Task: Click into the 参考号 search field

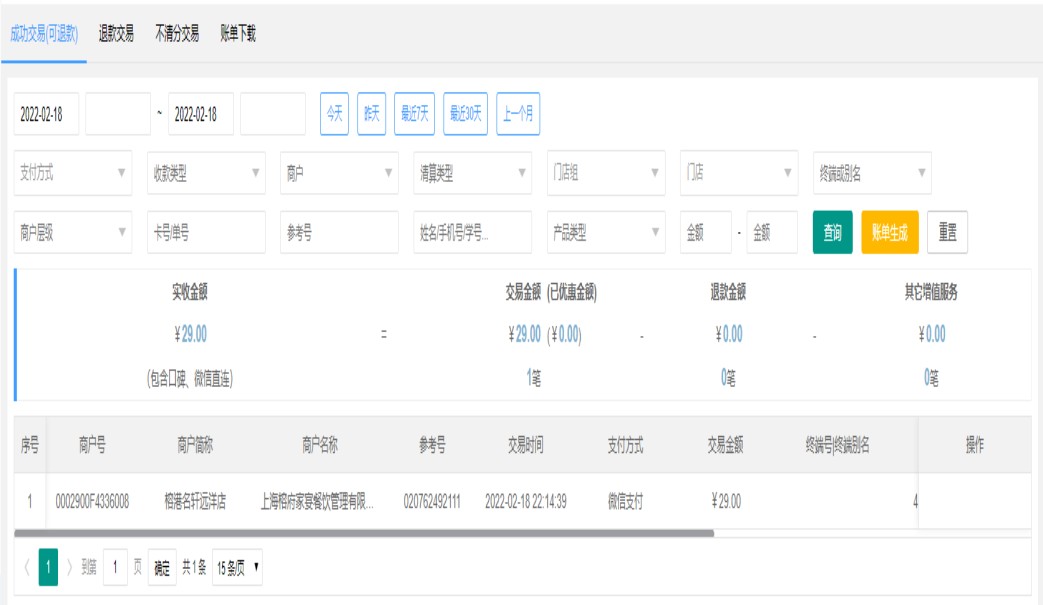Action: point(339,232)
